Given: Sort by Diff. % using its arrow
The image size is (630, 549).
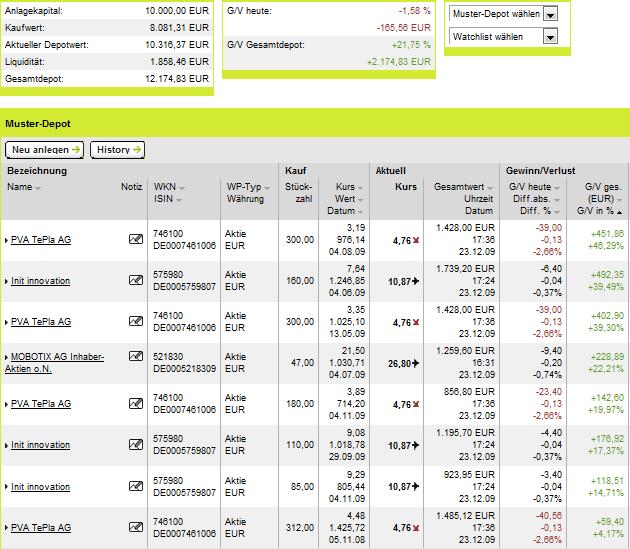Looking at the screenshot, I should [557, 212].
